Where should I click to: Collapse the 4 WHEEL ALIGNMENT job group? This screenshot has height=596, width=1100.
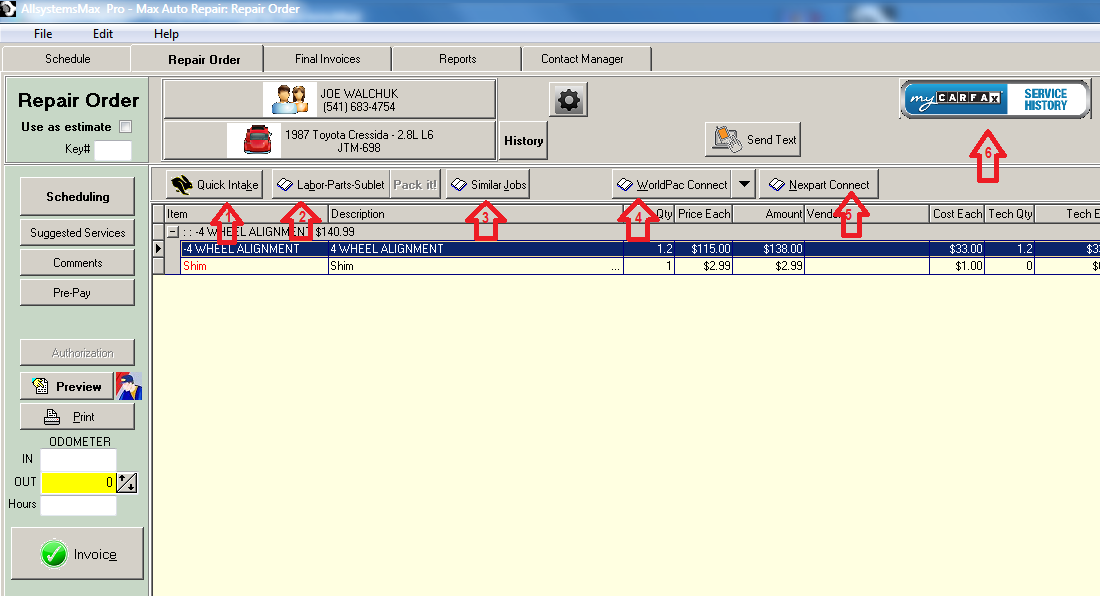coord(173,232)
